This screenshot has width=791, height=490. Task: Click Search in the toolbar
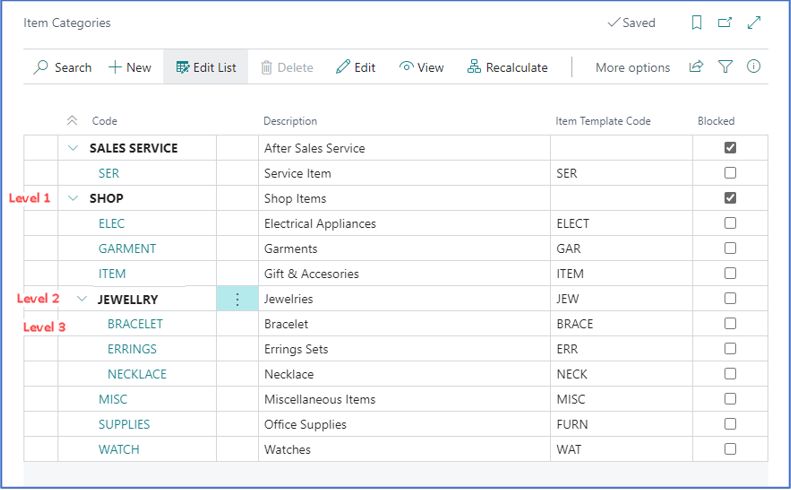[x=63, y=68]
